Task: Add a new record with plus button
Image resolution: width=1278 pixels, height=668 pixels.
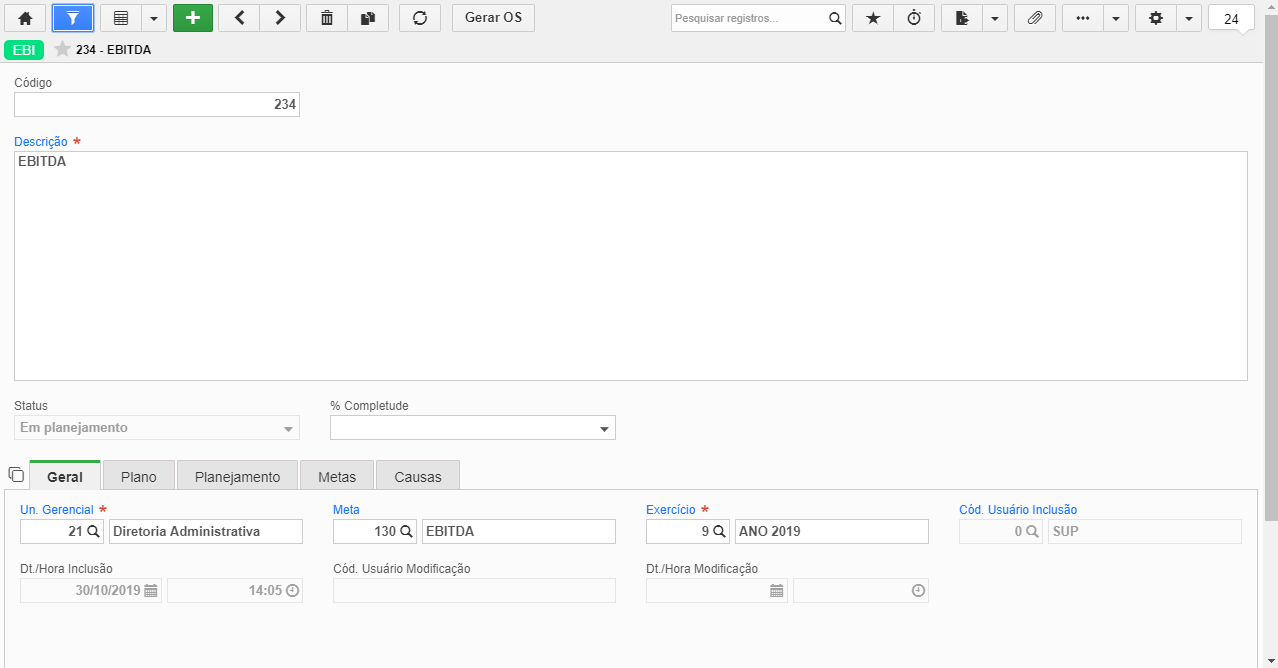Action: (x=193, y=18)
